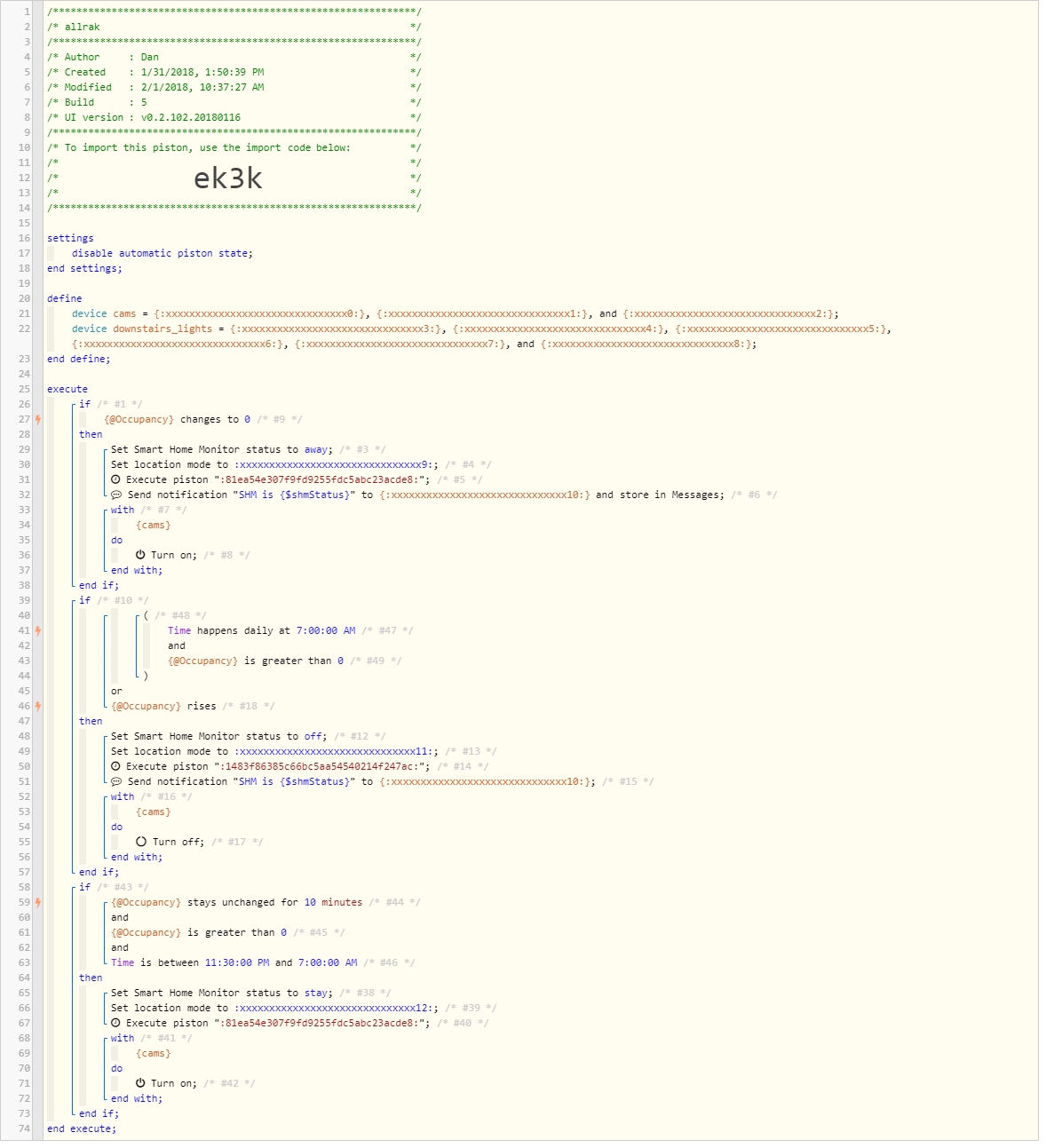Click the clock icon on line 50 Execute piston
This screenshot has height=1148, width=1046.
[115, 766]
